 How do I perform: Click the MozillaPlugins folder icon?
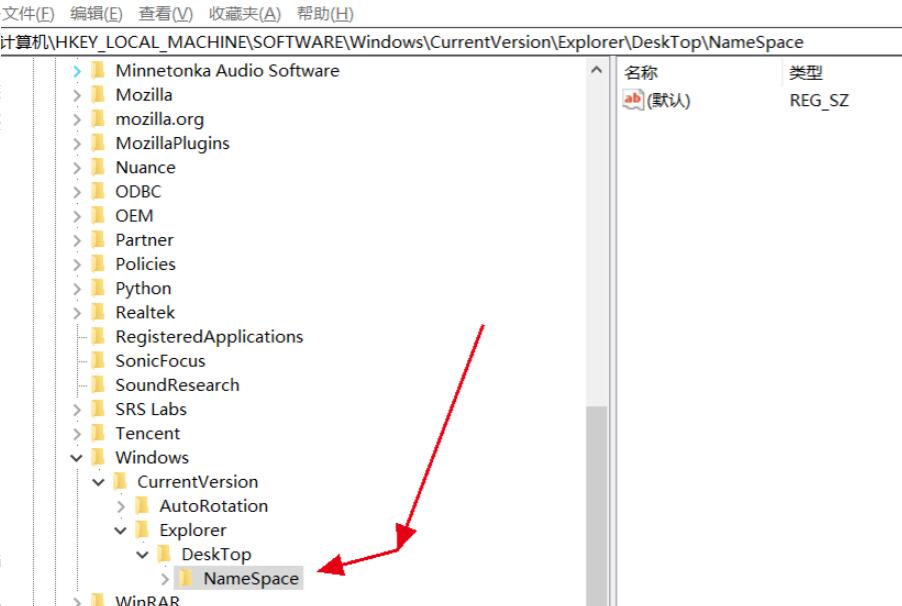(x=98, y=143)
